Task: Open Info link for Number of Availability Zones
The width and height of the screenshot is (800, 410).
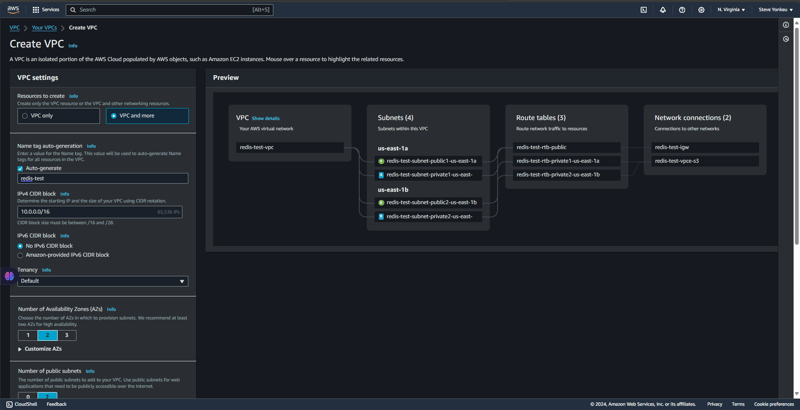Action: (x=111, y=309)
